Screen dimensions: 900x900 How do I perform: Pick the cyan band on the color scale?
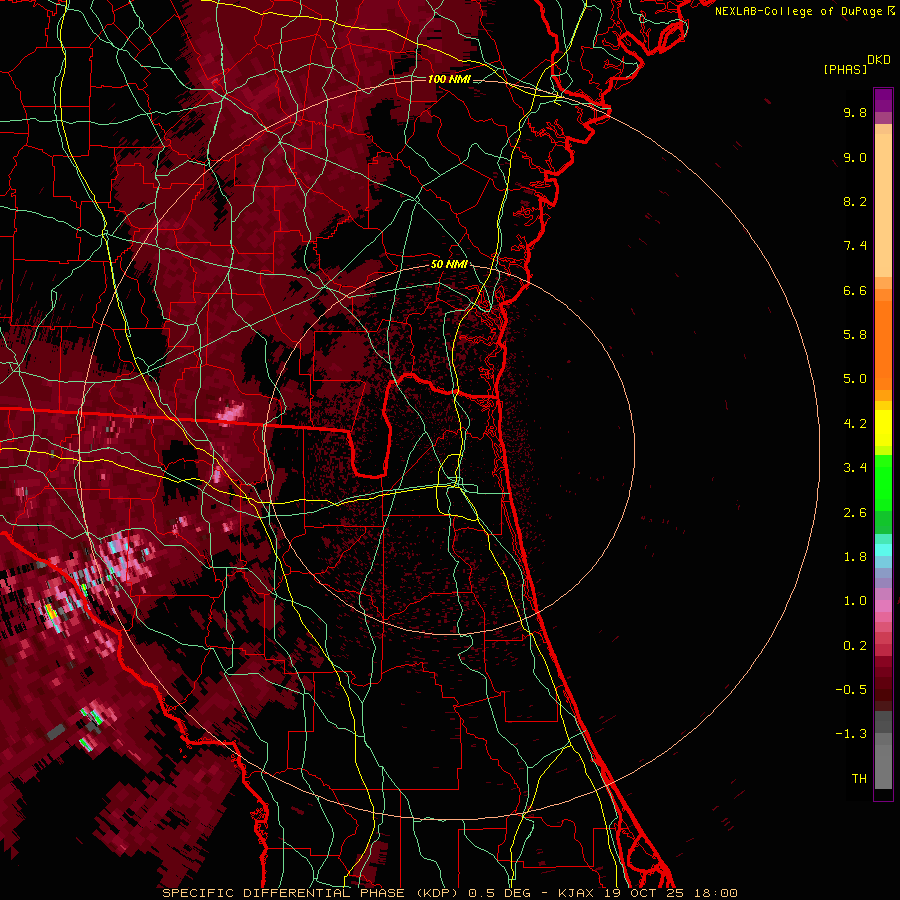coord(883,550)
